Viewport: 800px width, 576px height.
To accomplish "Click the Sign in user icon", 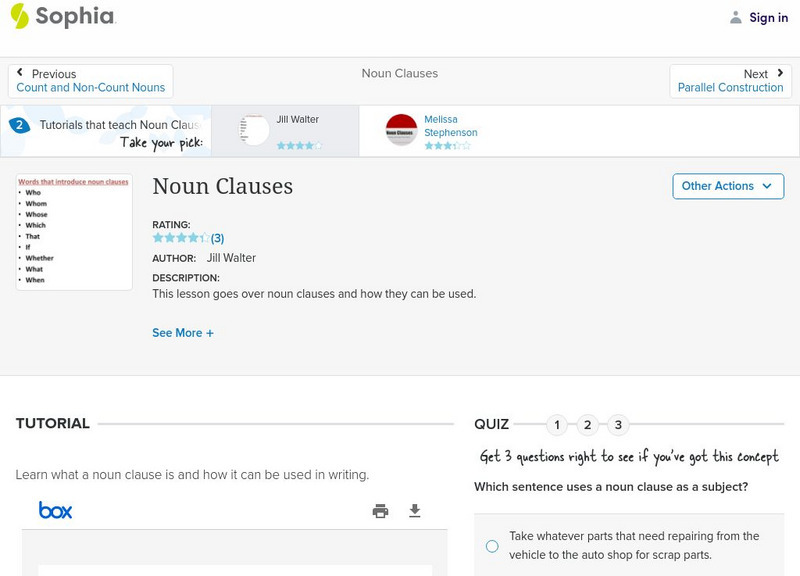I will [x=736, y=18].
